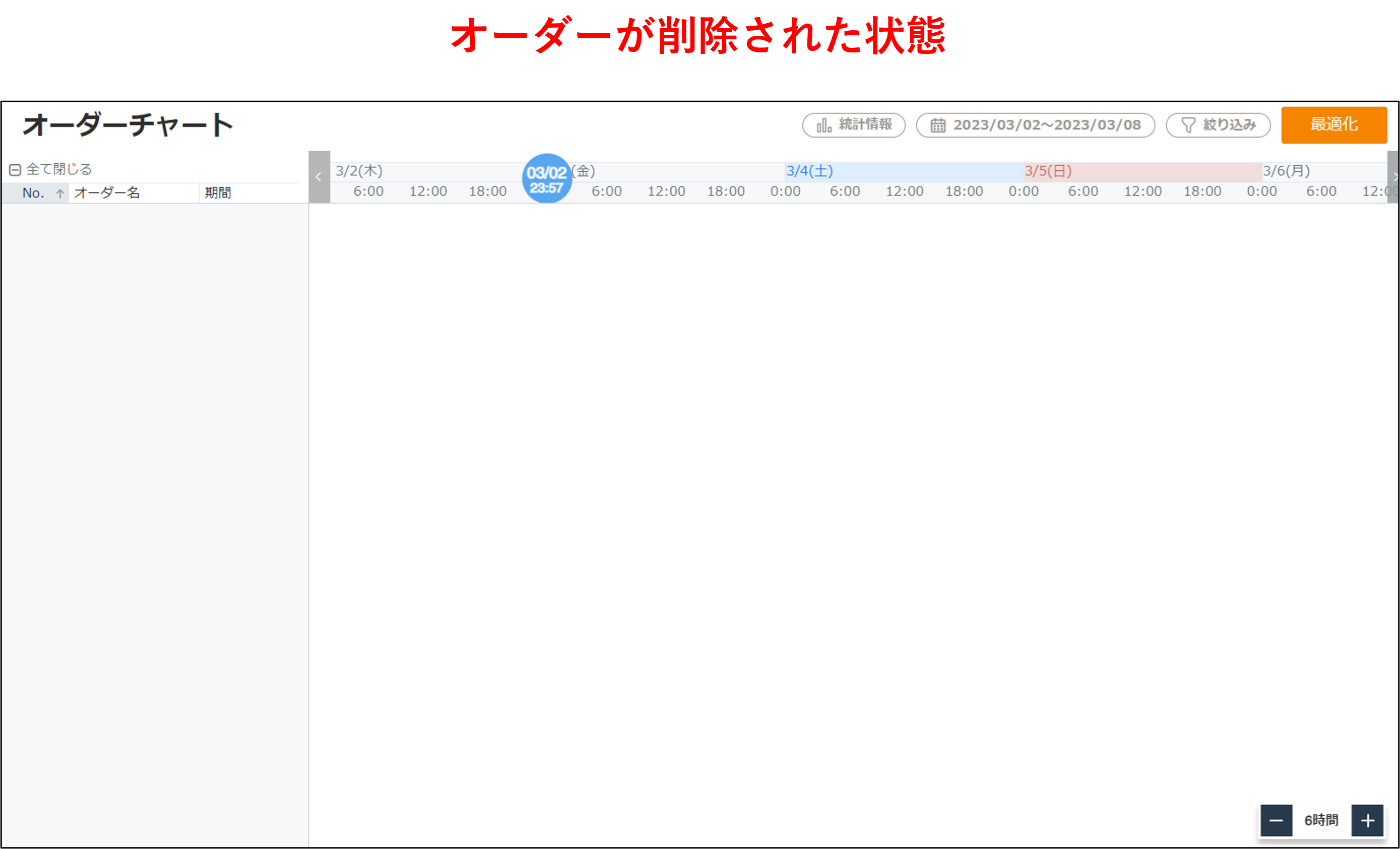The height and width of the screenshot is (849, 1400).
Task: Select the 3/6(月) date header
Action: point(1287,171)
